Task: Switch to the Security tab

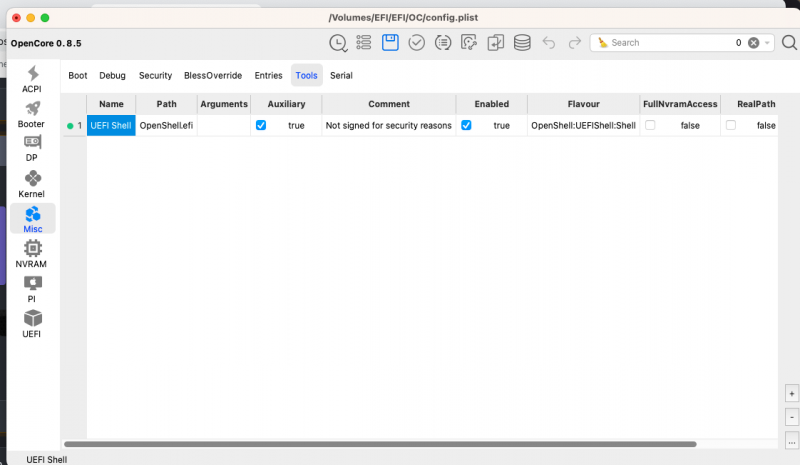Action: point(155,76)
